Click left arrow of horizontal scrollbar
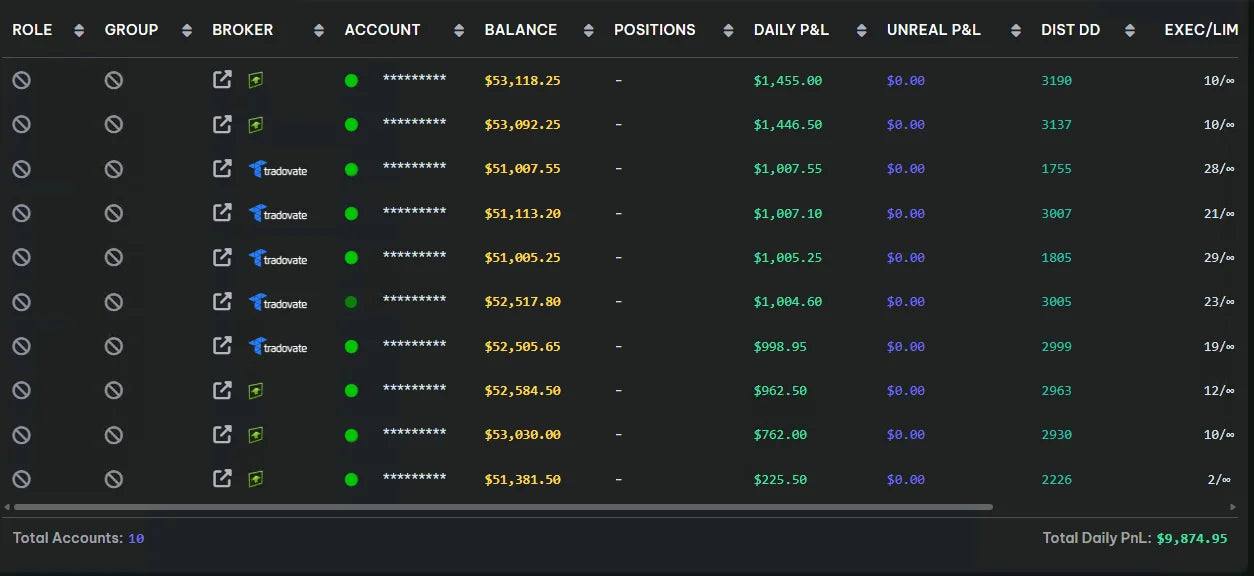 (6, 507)
